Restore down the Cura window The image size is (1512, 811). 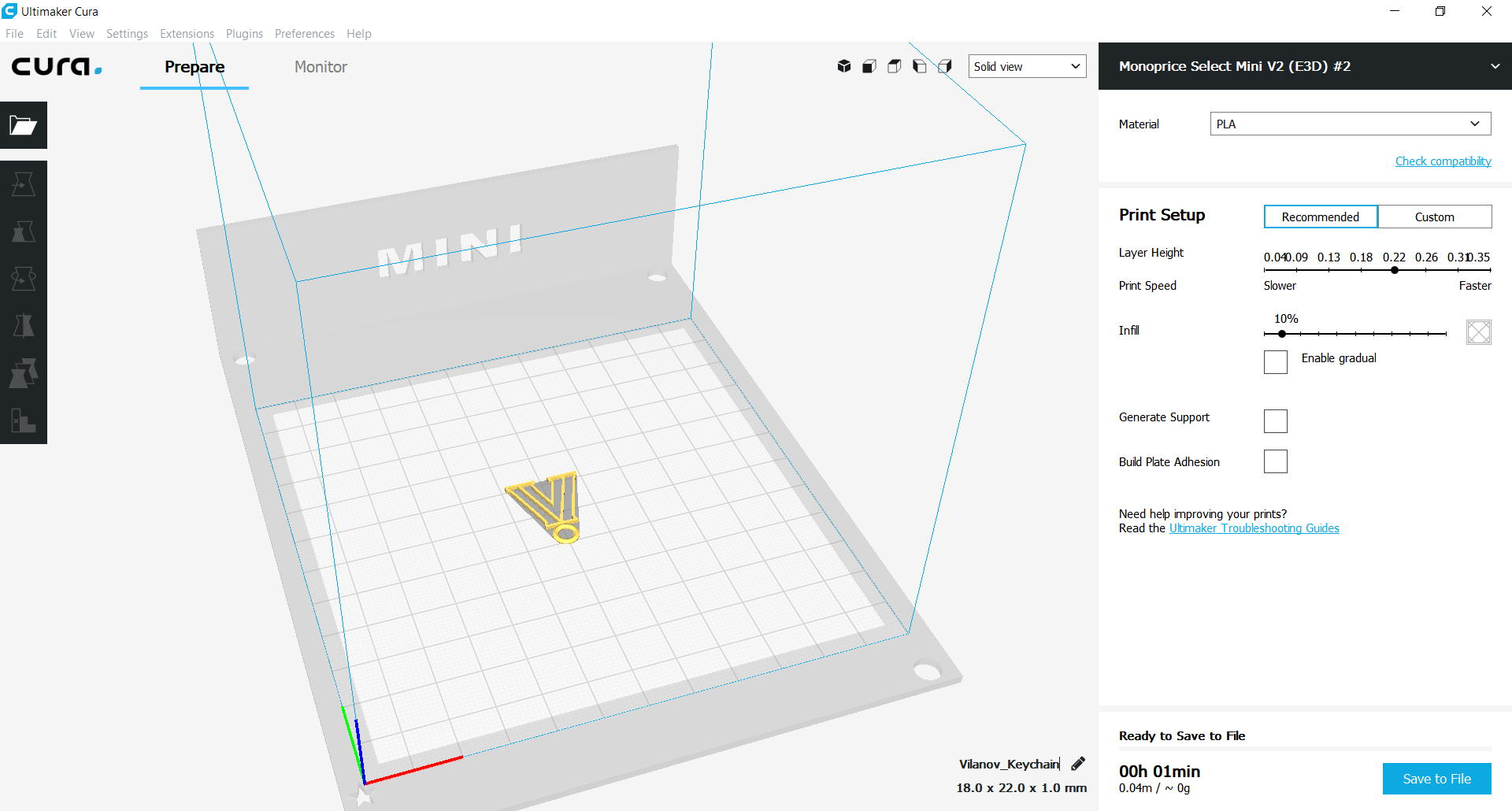(x=1440, y=11)
